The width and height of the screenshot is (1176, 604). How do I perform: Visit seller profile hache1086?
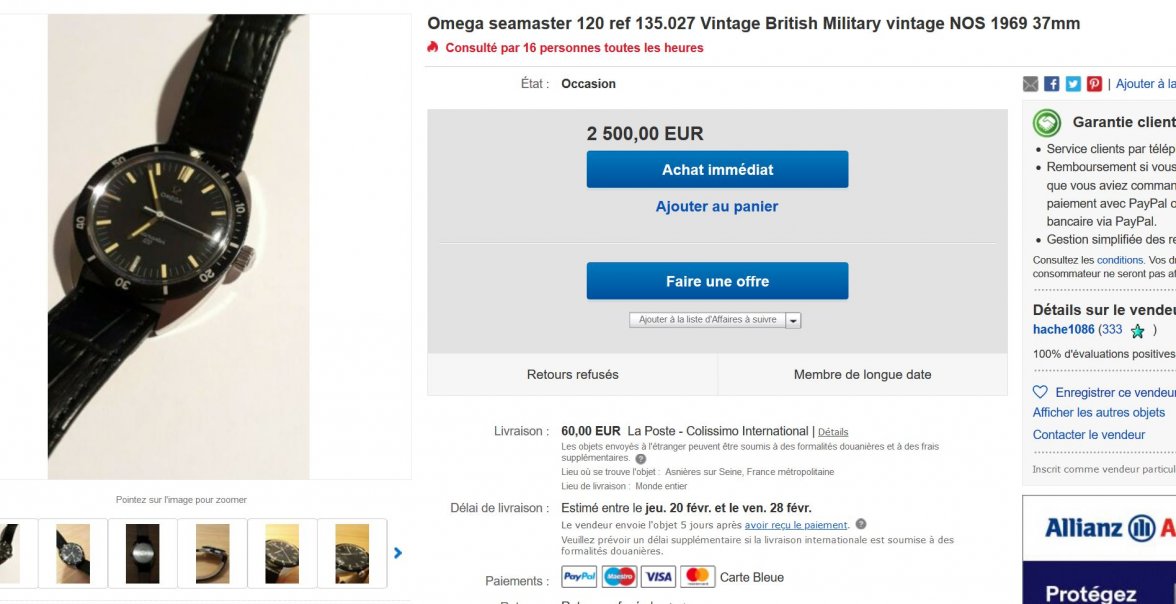pos(1063,330)
